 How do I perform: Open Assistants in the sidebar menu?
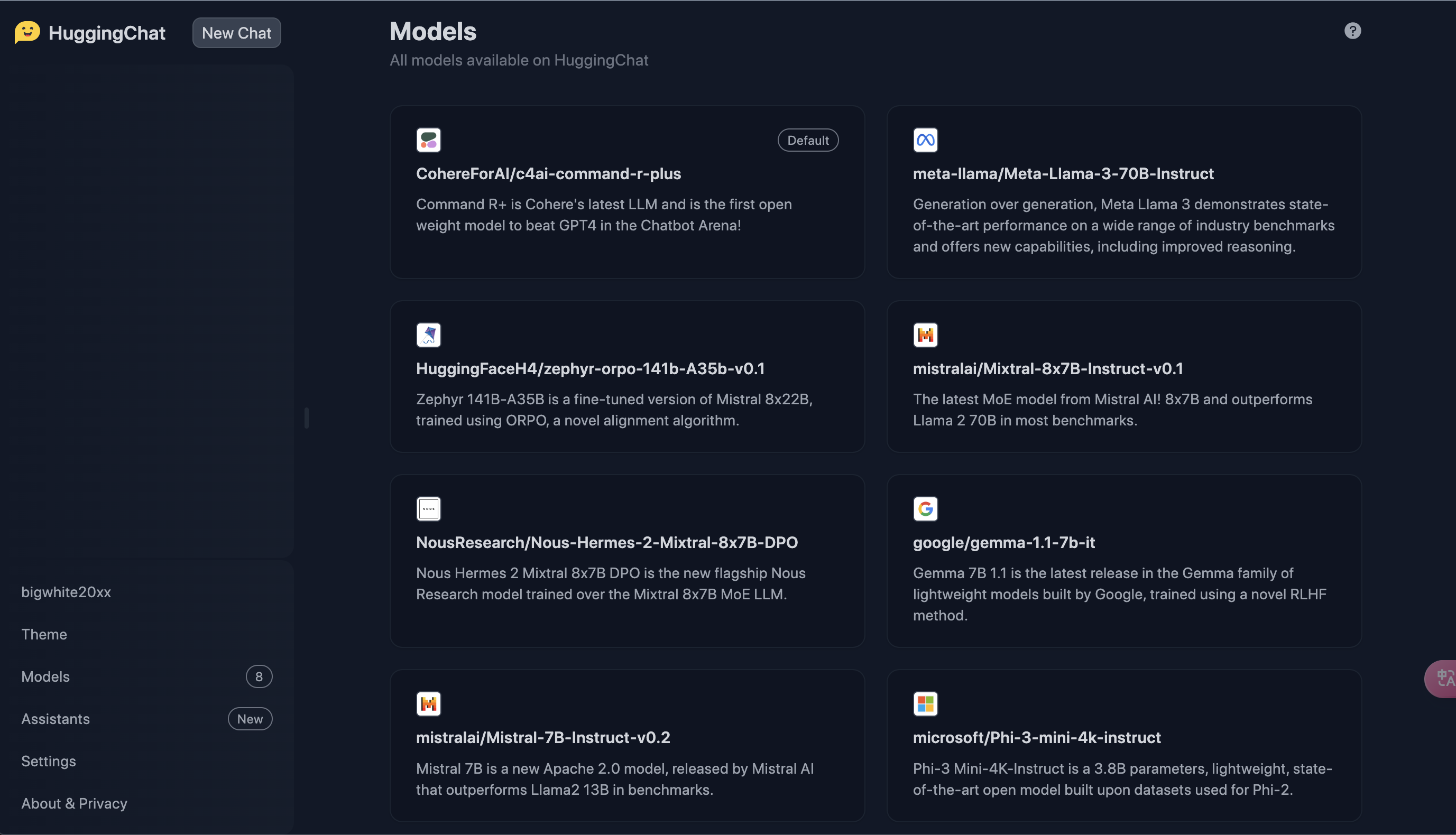click(147, 719)
